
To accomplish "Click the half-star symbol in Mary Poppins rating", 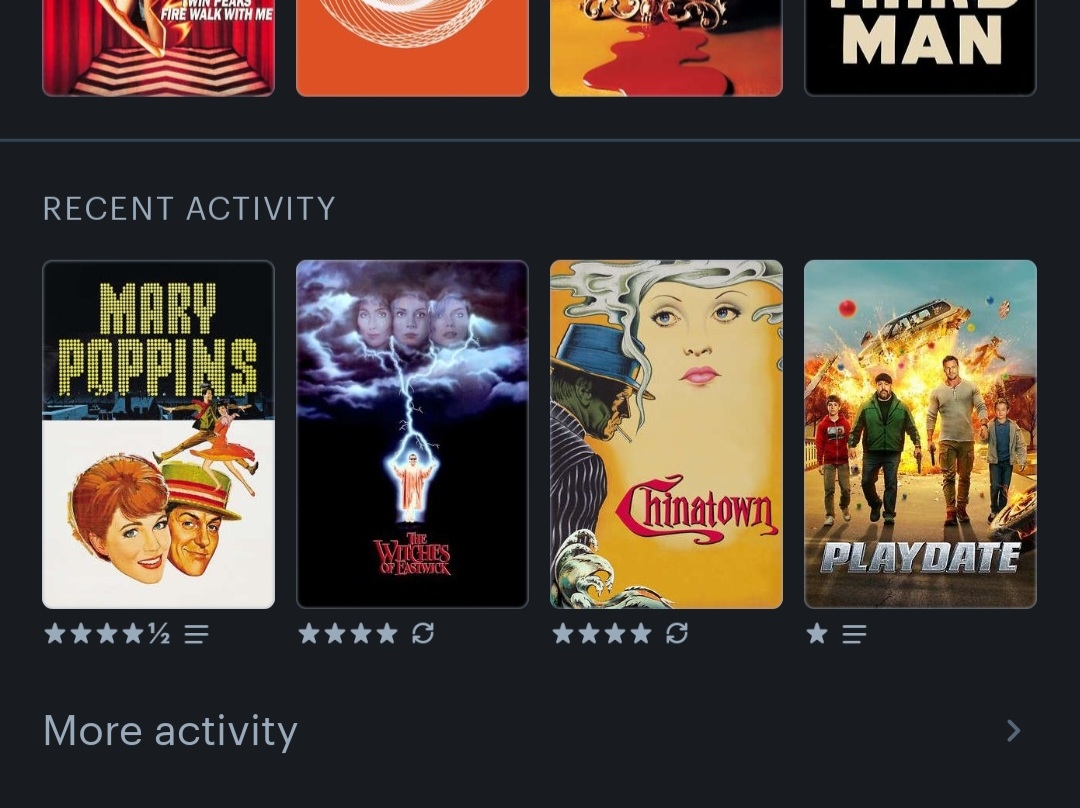I will pyautogui.click(x=160, y=634).
